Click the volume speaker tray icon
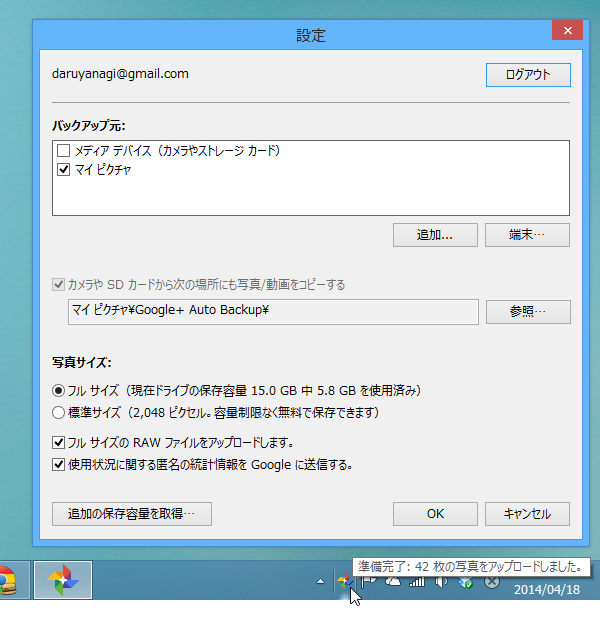This screenshot has height=619, width=600. pos(441,581)
